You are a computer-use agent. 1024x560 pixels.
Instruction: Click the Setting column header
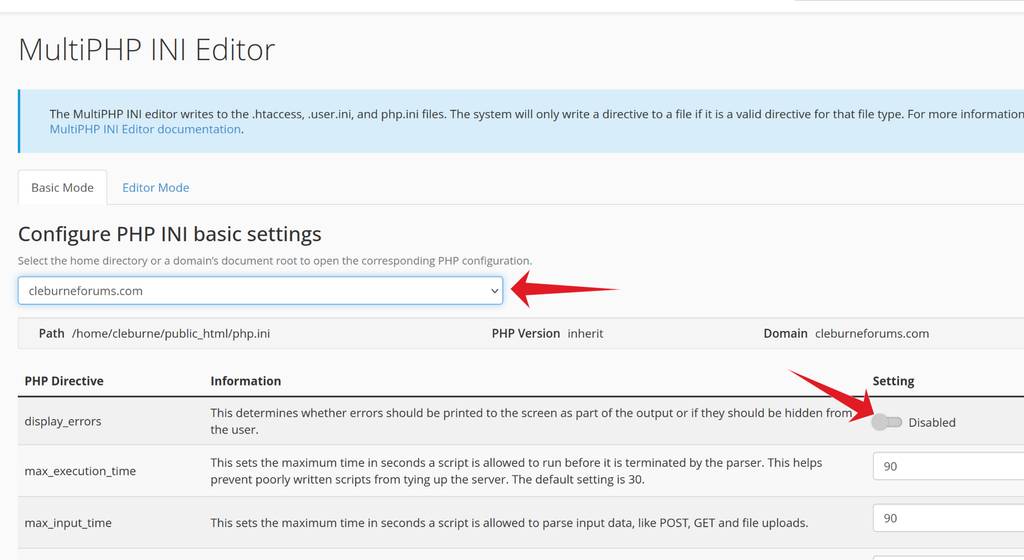(x=893, y=381)
